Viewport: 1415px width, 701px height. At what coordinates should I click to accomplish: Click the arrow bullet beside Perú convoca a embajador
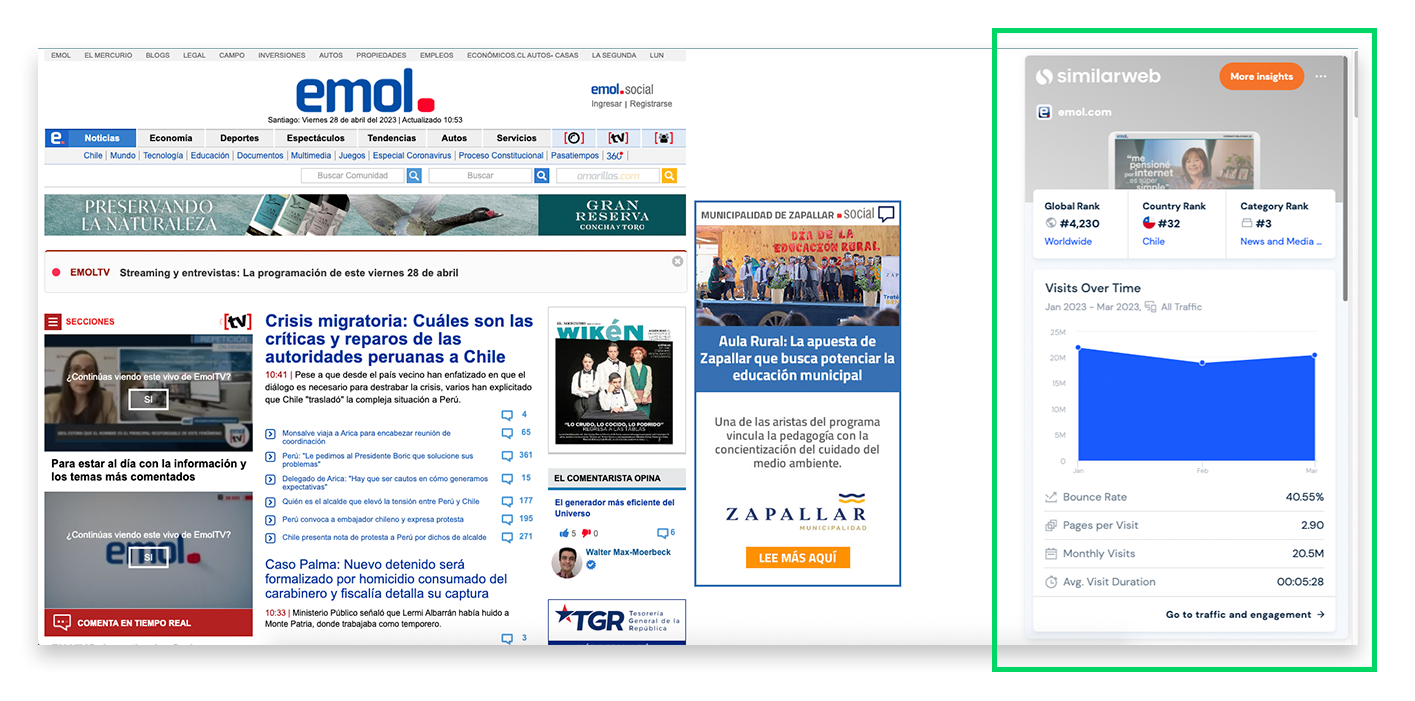[270, 520]
